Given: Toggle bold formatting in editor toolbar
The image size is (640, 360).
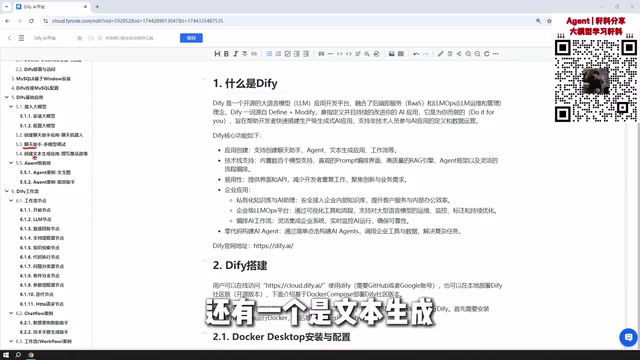Looking at the screenshot, I should click(x=226, y=54).
